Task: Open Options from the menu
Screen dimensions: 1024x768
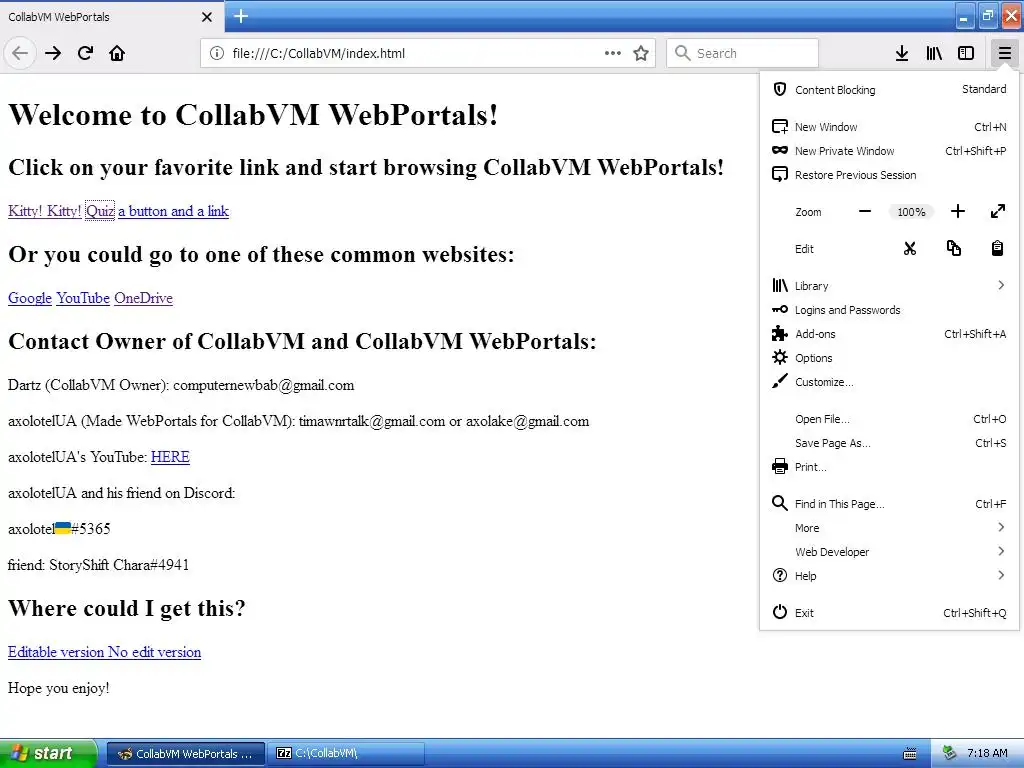Action: pos(889,358)
